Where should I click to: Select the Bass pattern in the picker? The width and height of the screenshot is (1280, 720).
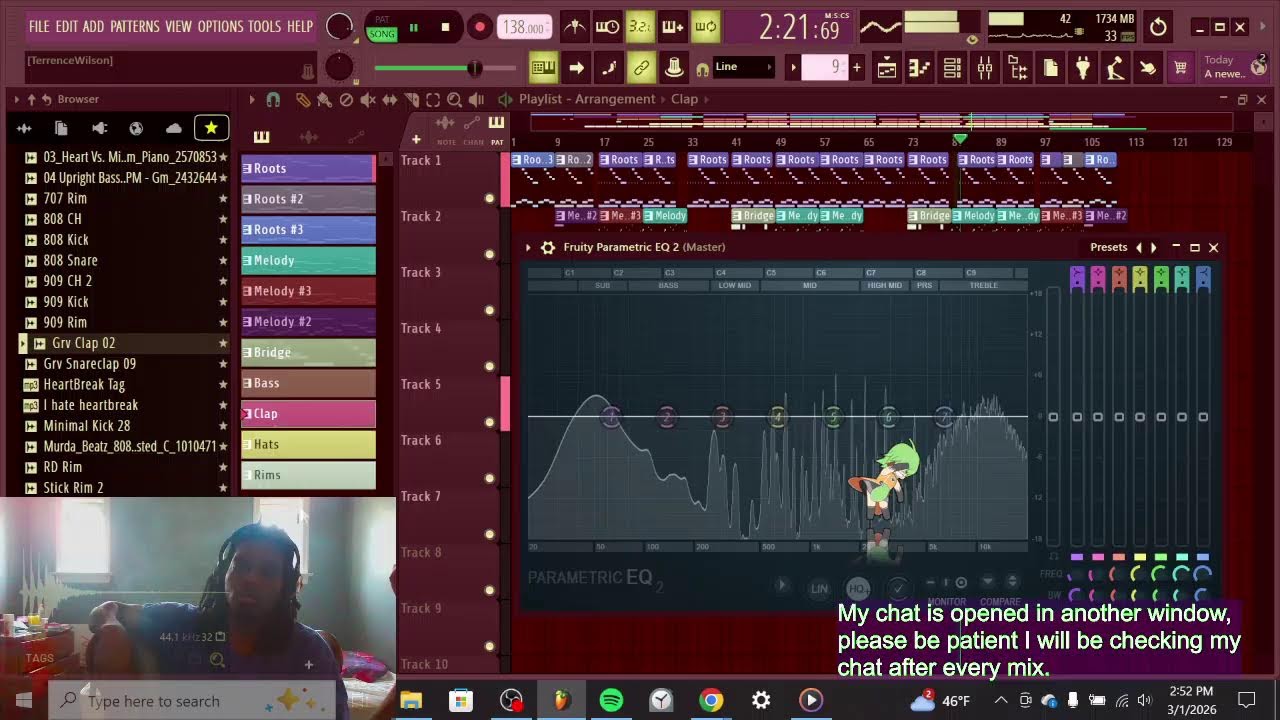point(308,383)
